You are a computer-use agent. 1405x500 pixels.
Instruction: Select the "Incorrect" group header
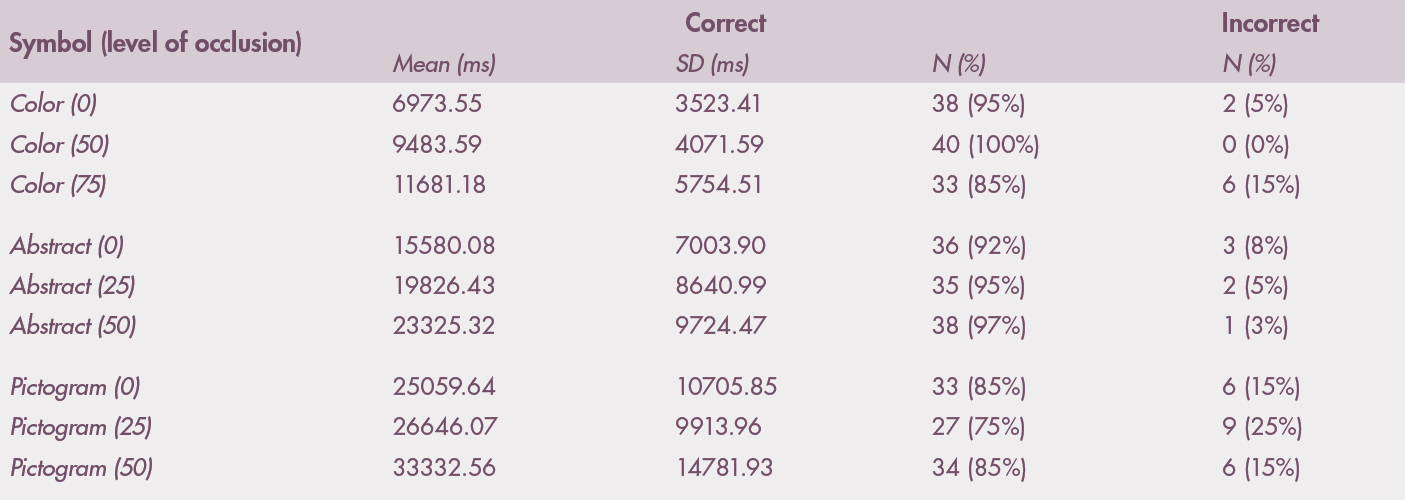tap(1269, 23)
